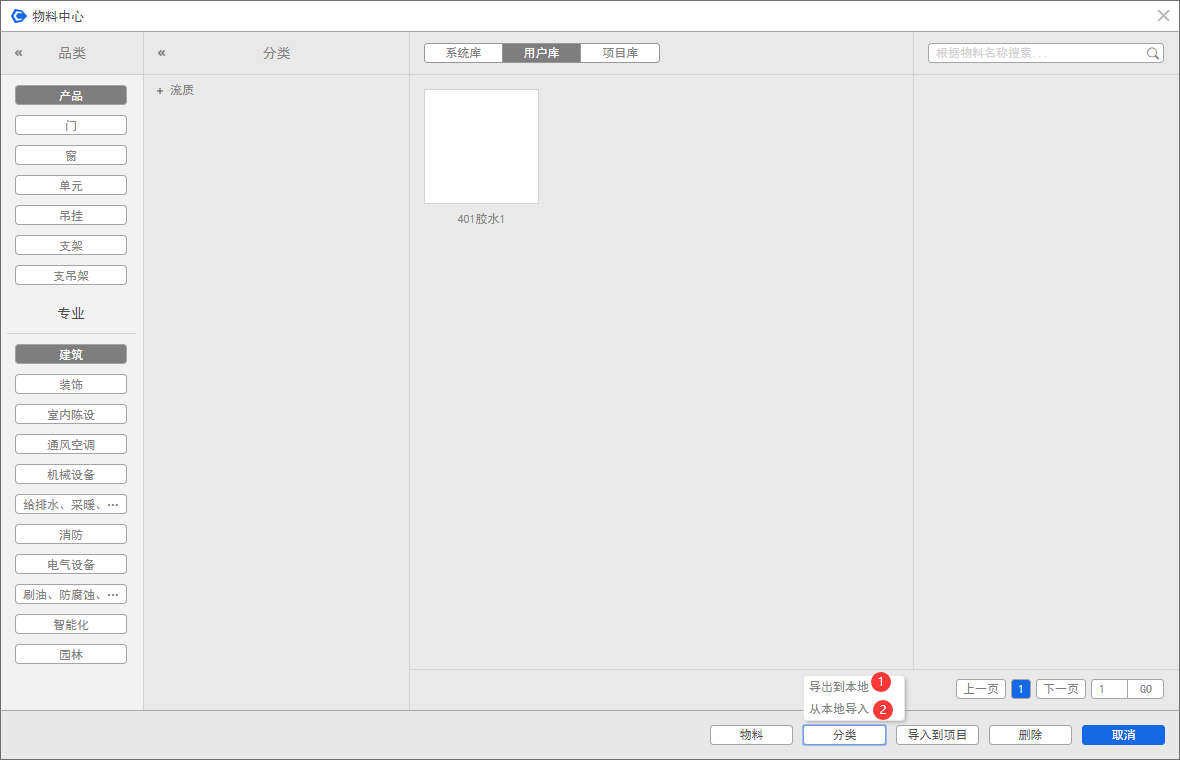Image resolution: width=1180 pixels, height=760 pixels.
Task: Open the 分类 dropdown button
Action: [x=844, y=735]
